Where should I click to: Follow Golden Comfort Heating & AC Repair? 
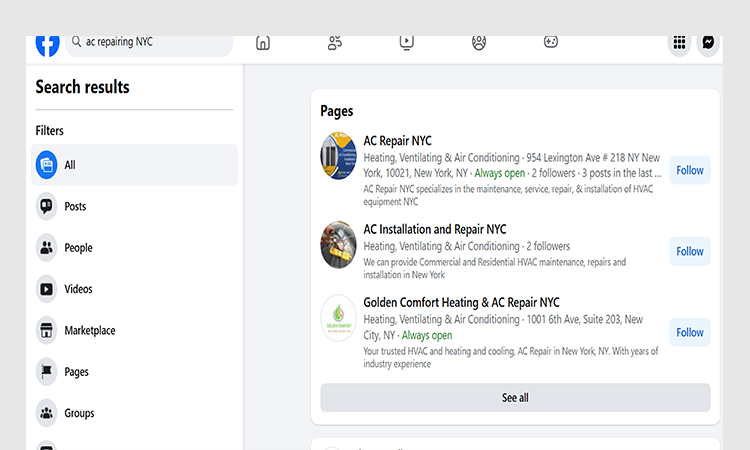point(690,332)
